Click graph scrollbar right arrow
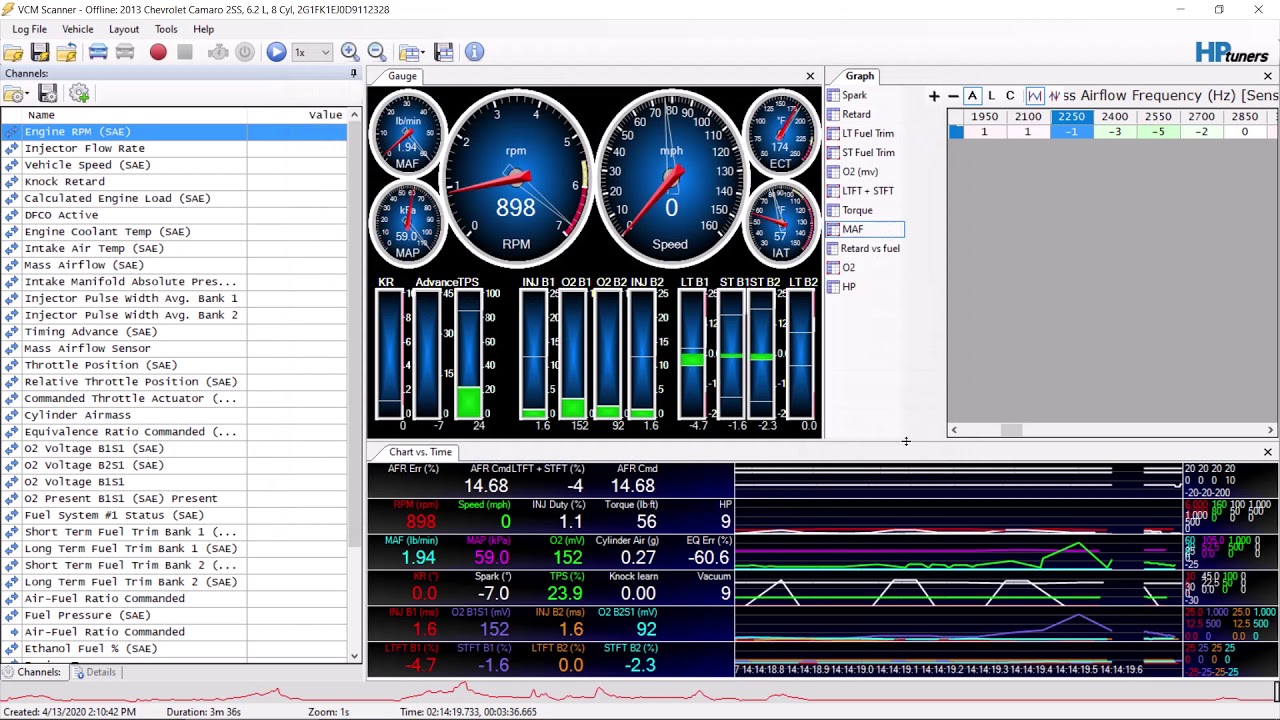Image resolution: width=1280 pixels, height=720 pixels. click(x=1270, y=430)
